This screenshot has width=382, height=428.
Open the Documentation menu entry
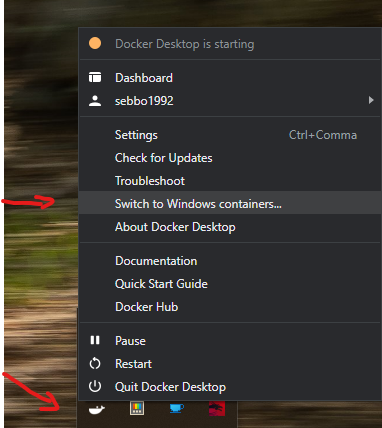point(230,261)
